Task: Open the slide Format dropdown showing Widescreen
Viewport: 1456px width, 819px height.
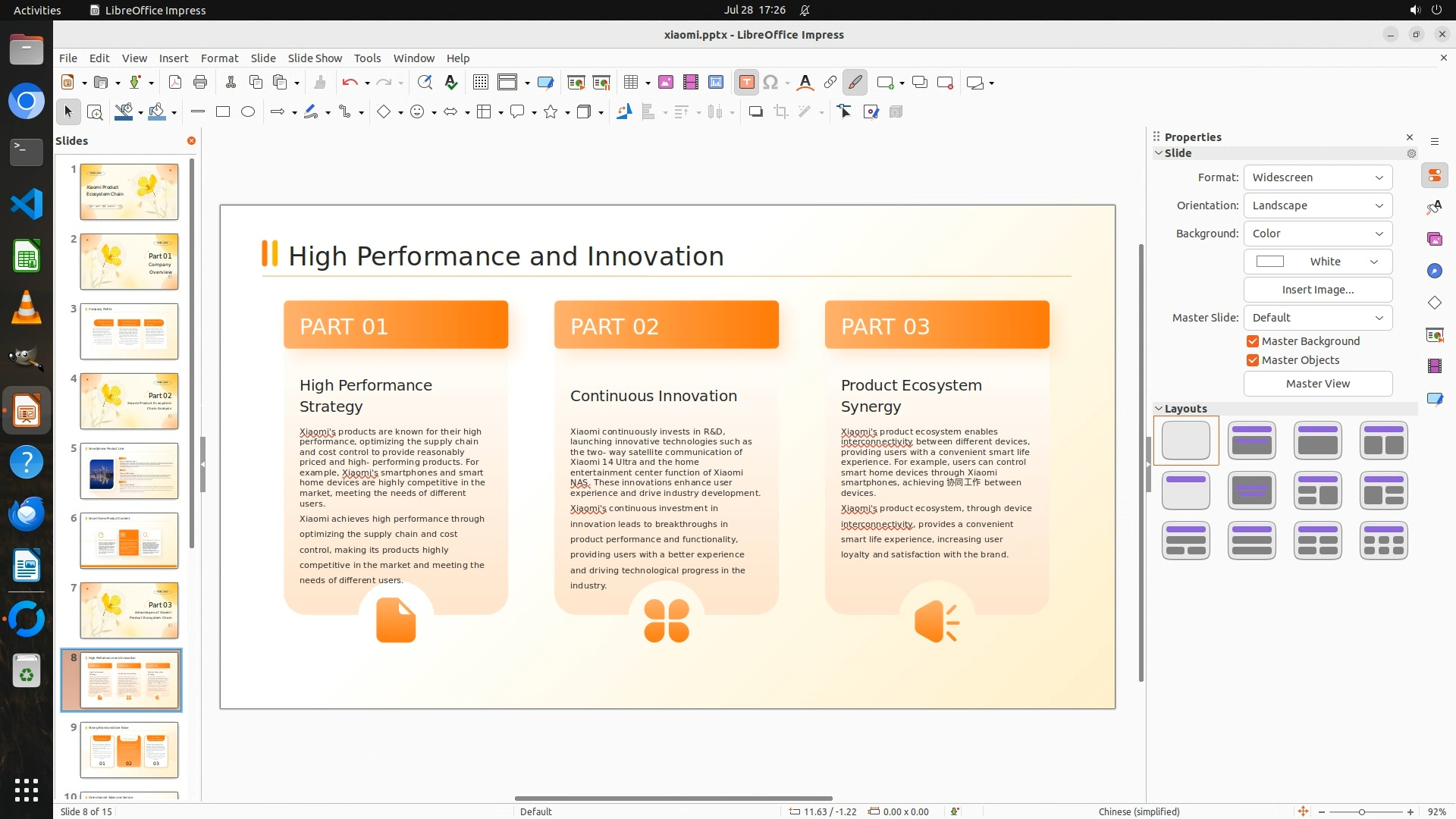Action: tap(1317, 177)
